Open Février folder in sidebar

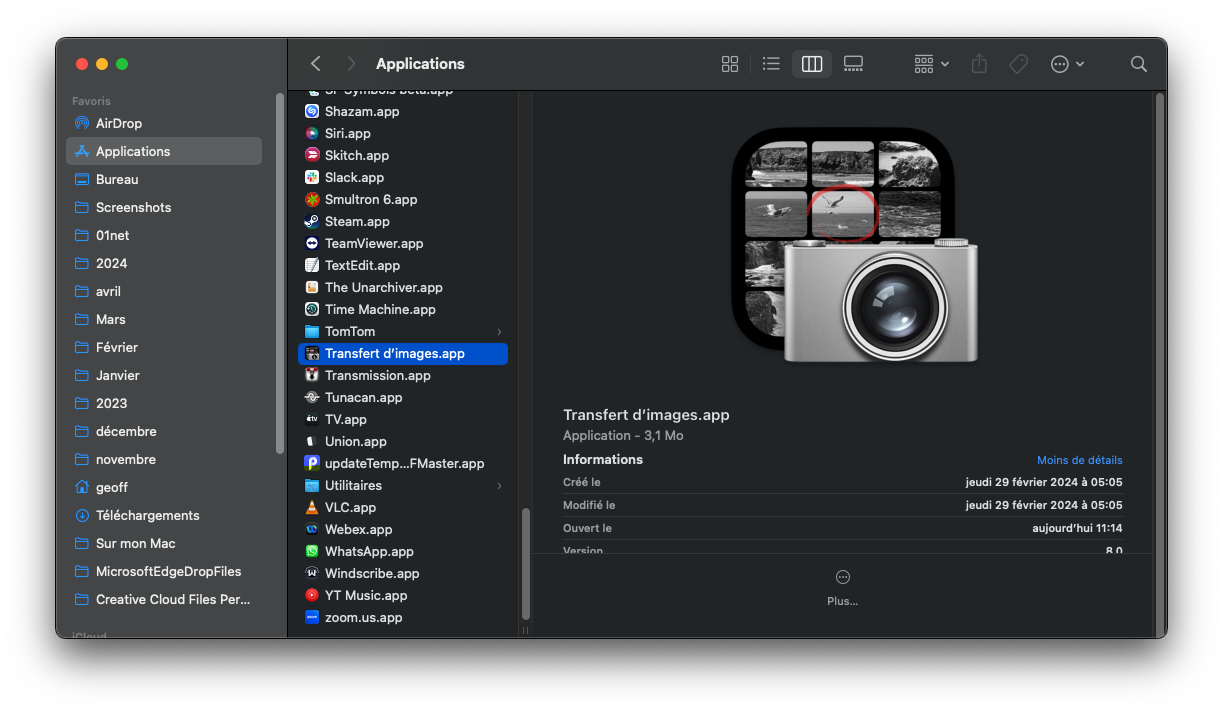click(164, 347)
